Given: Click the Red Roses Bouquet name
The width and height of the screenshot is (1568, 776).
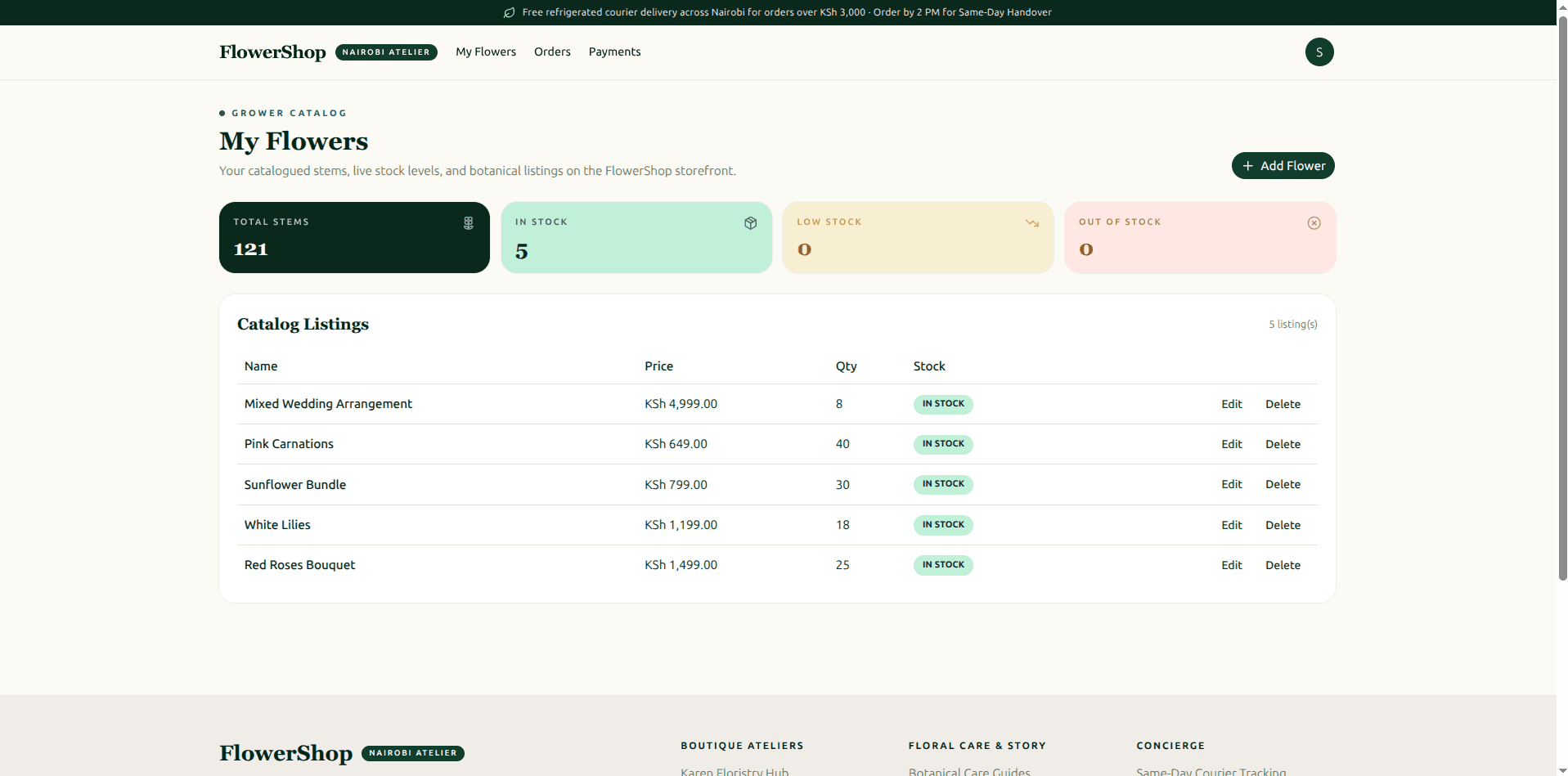Looking at the screenshot, I should click(x=299, y=565).
